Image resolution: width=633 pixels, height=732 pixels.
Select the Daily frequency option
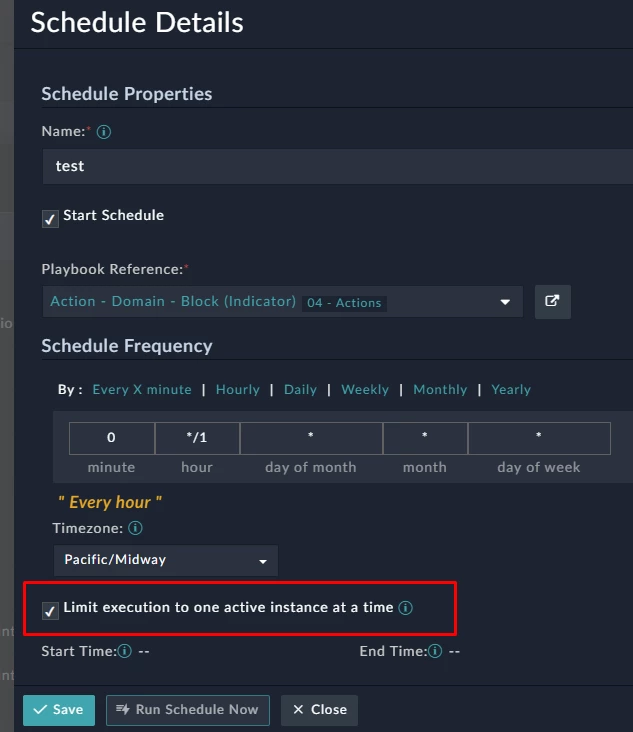(x=301, y=389)
